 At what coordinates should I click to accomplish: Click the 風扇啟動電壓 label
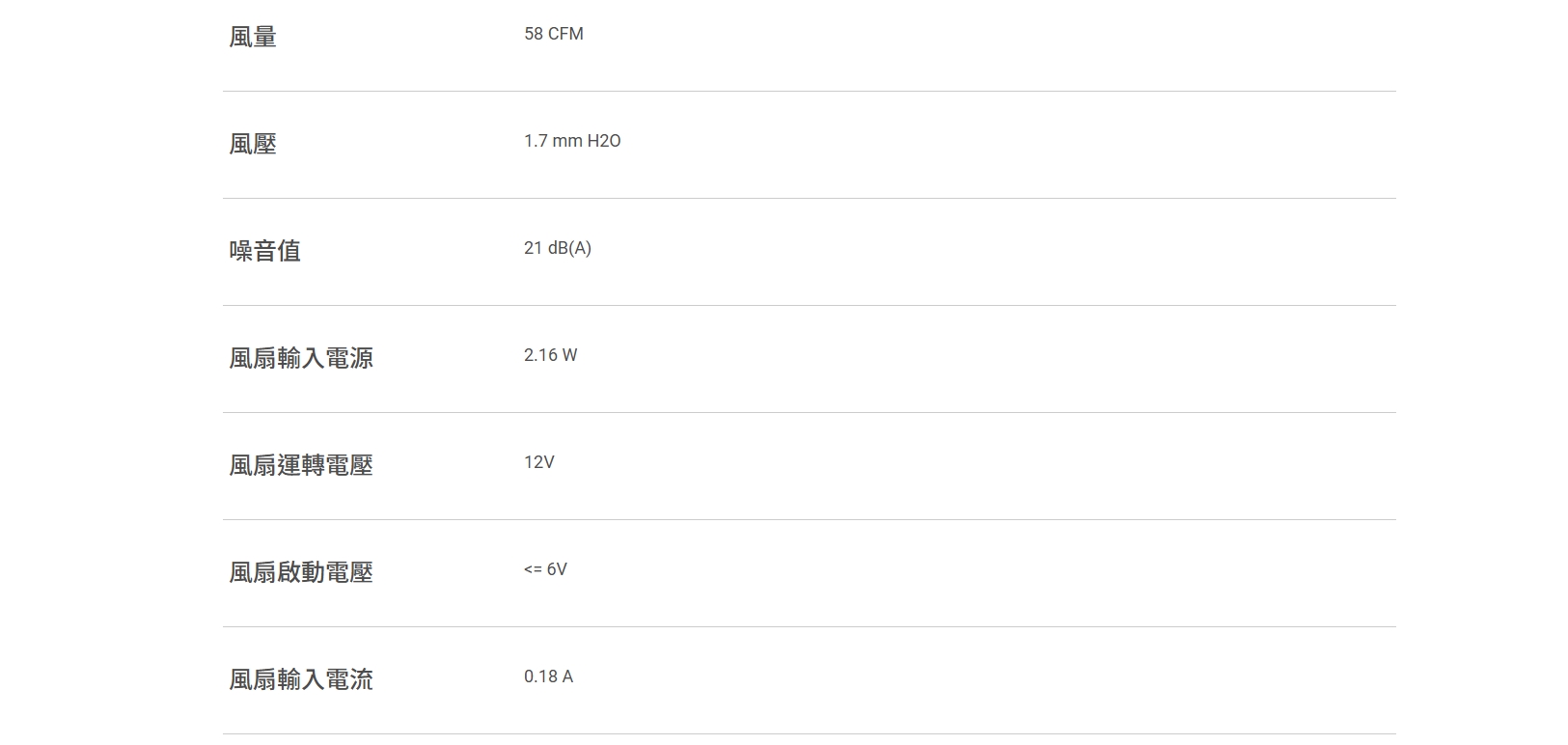[301, 572]
